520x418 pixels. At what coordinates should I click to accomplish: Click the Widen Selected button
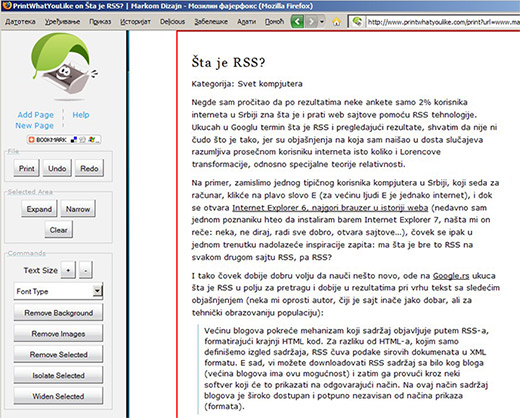click(x=58, y=396)
